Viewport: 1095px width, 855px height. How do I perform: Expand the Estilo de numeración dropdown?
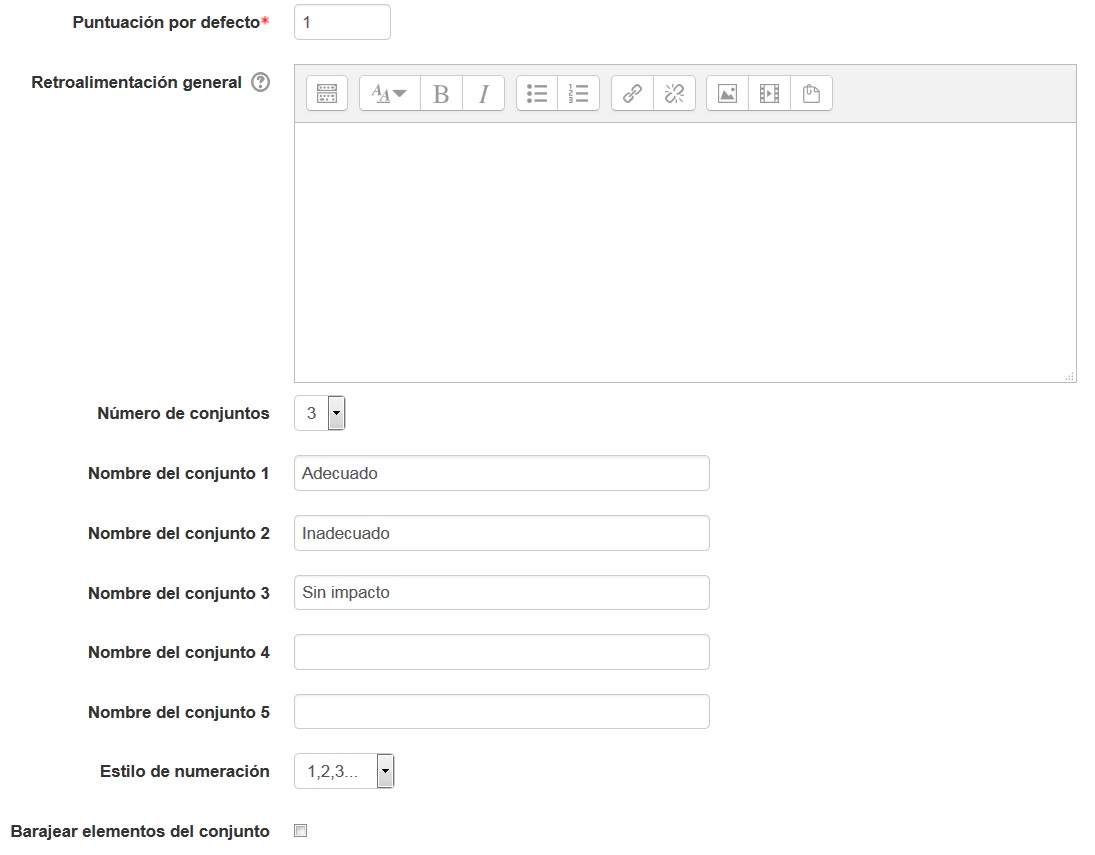[344, 772]
